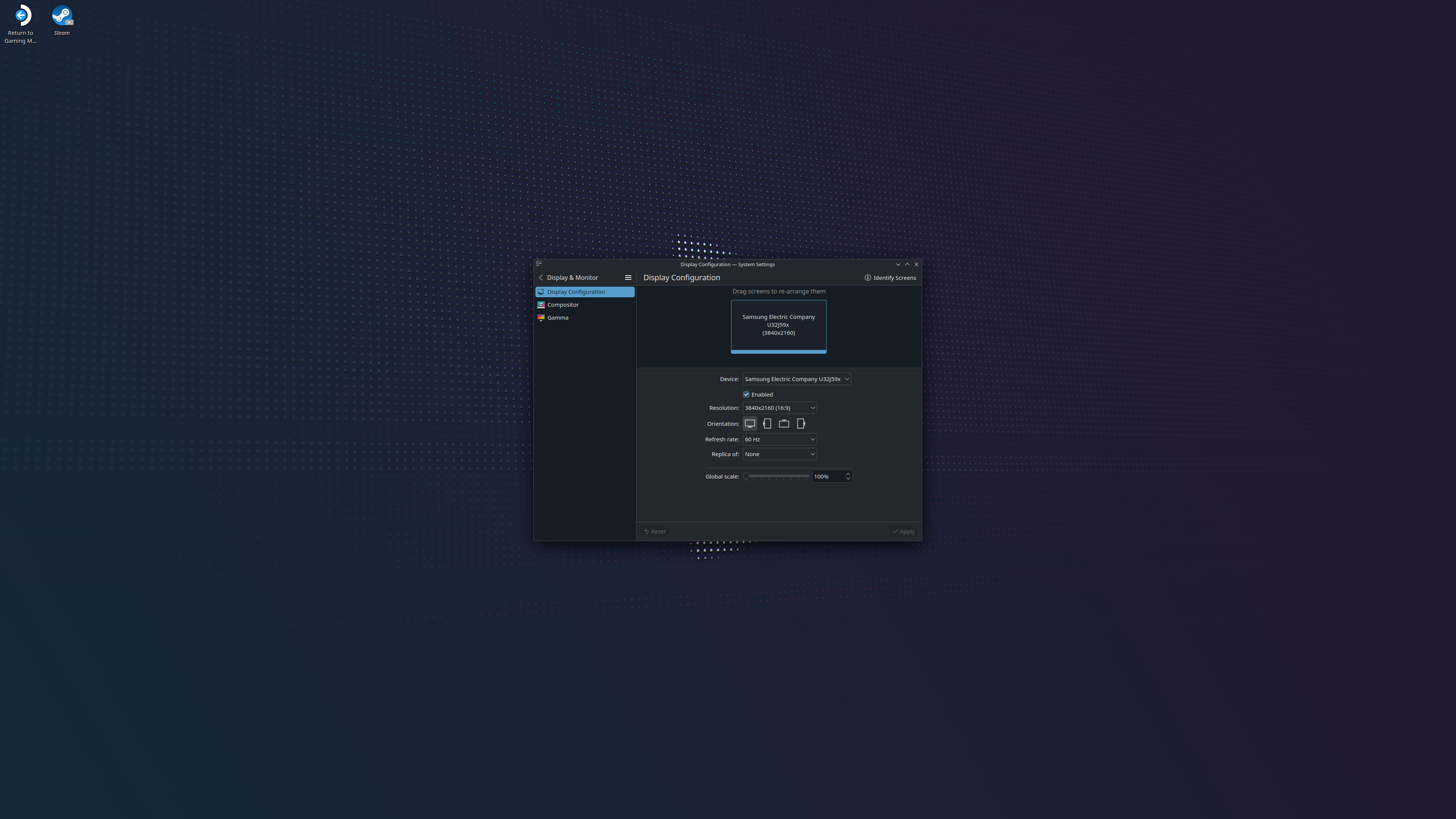Viewport: 1456px width, 819px height.
Task: Expand the Resolution dropdown
Action: click(x=780, y=408)
